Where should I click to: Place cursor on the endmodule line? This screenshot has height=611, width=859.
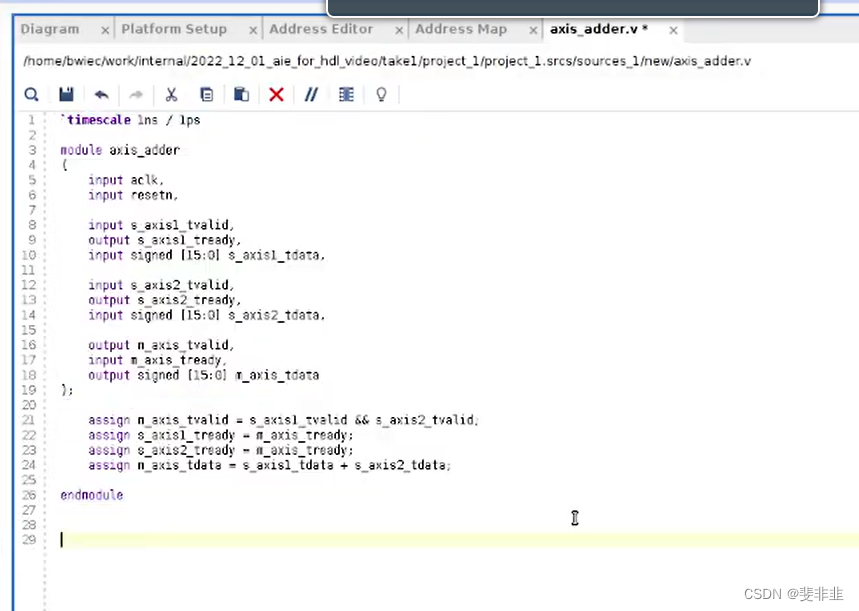click(x=91, y=494)
